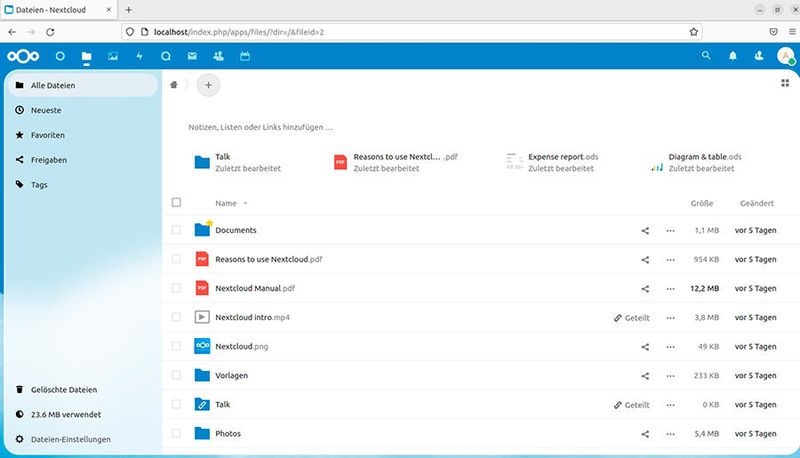This screenshot has width=800, height=458.
Task: Open the Nextcloud logo home link
Action: (x=23, y=56)
